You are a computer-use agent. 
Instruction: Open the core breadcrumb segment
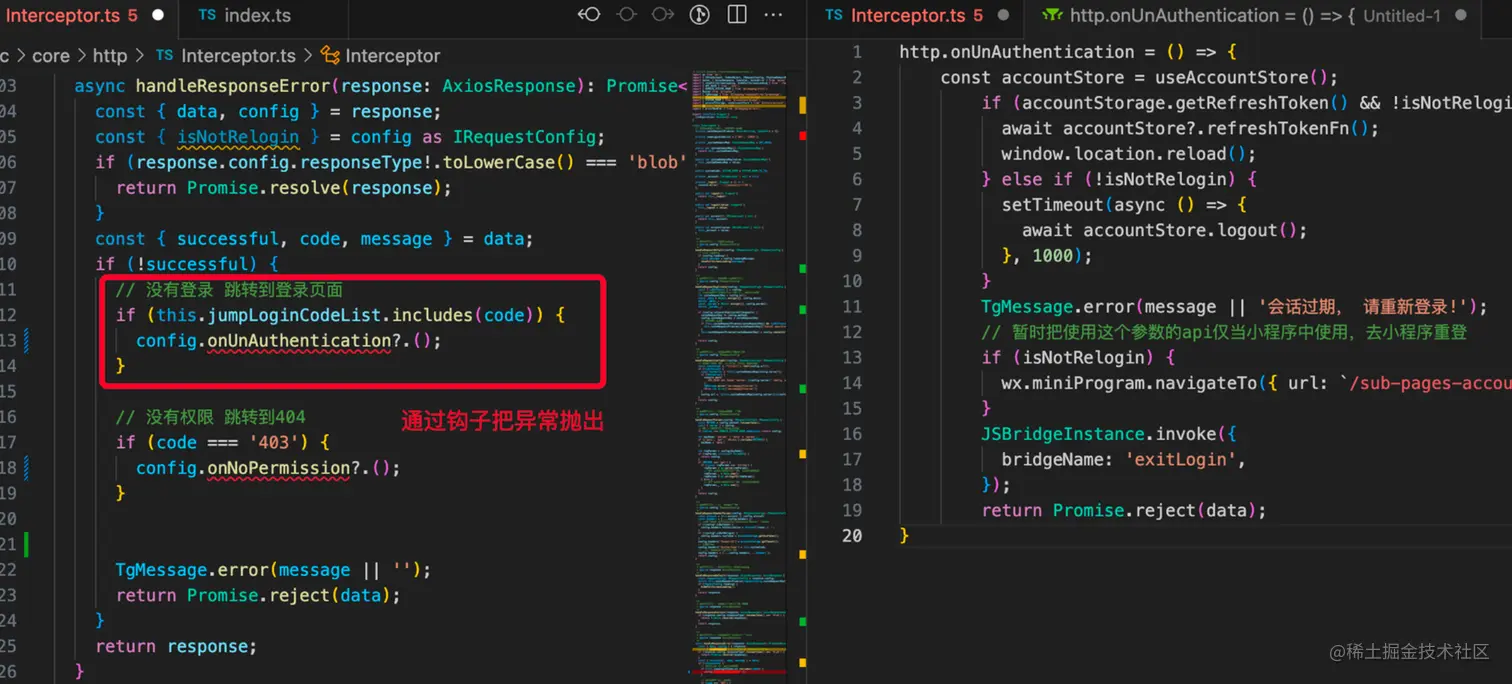tap(50, 56)
